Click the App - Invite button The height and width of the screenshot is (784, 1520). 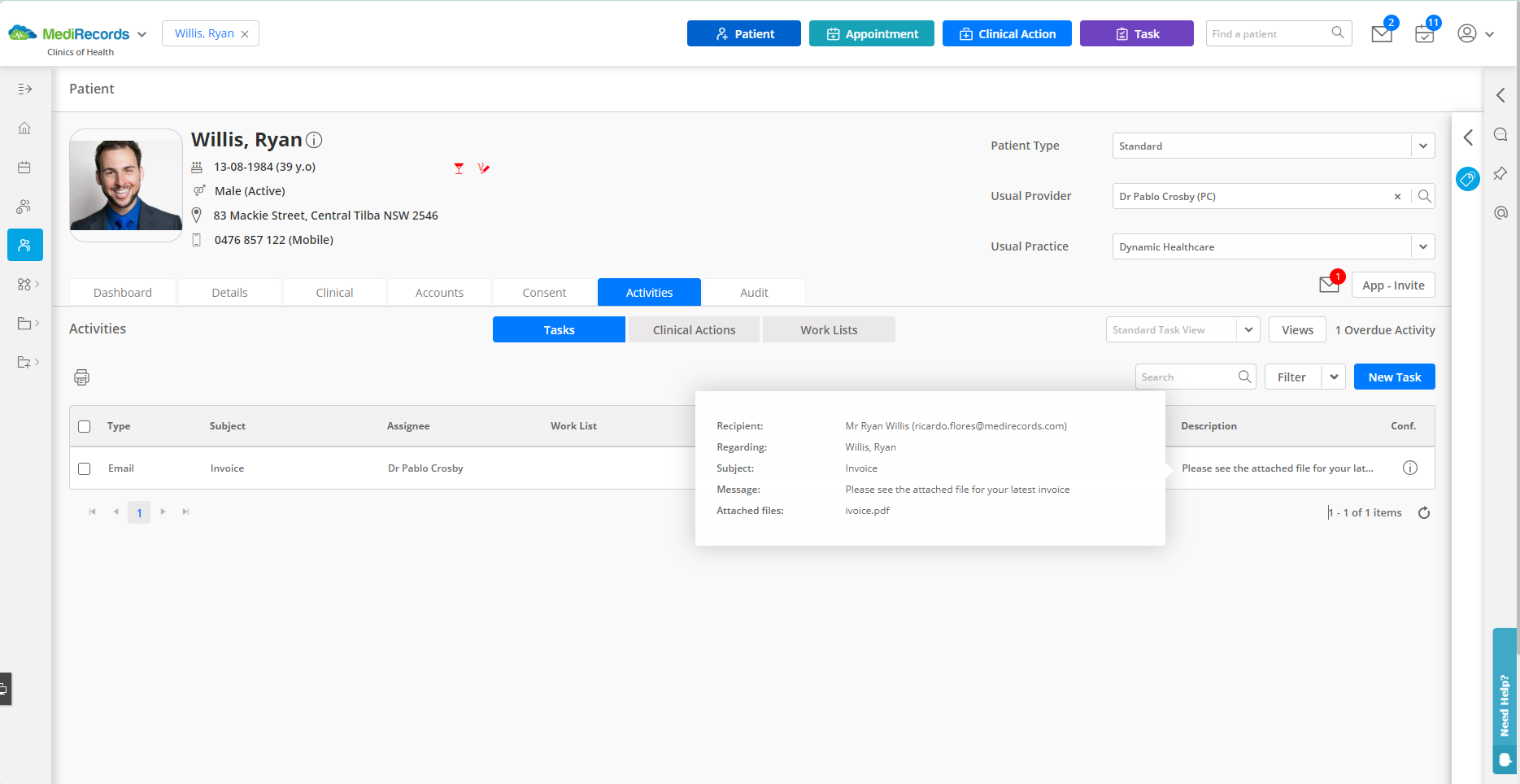coord(1394,285)
